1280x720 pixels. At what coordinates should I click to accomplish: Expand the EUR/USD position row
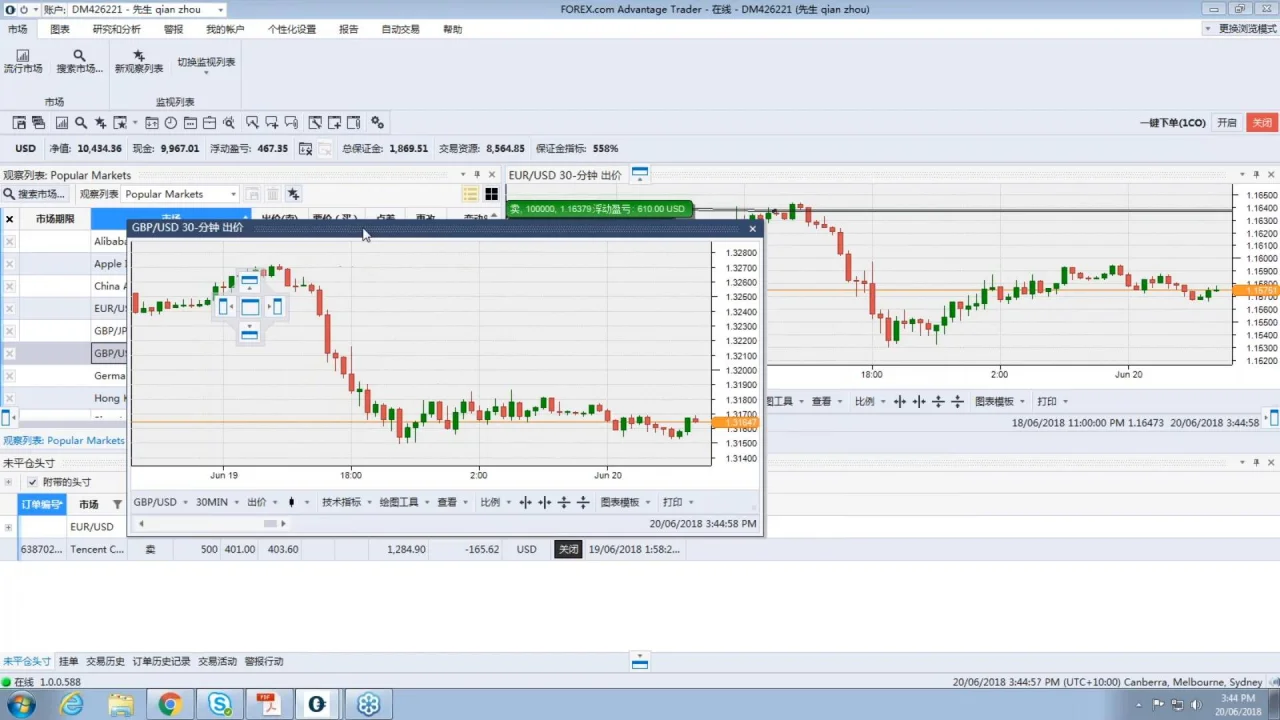click(x=8, y=527)
